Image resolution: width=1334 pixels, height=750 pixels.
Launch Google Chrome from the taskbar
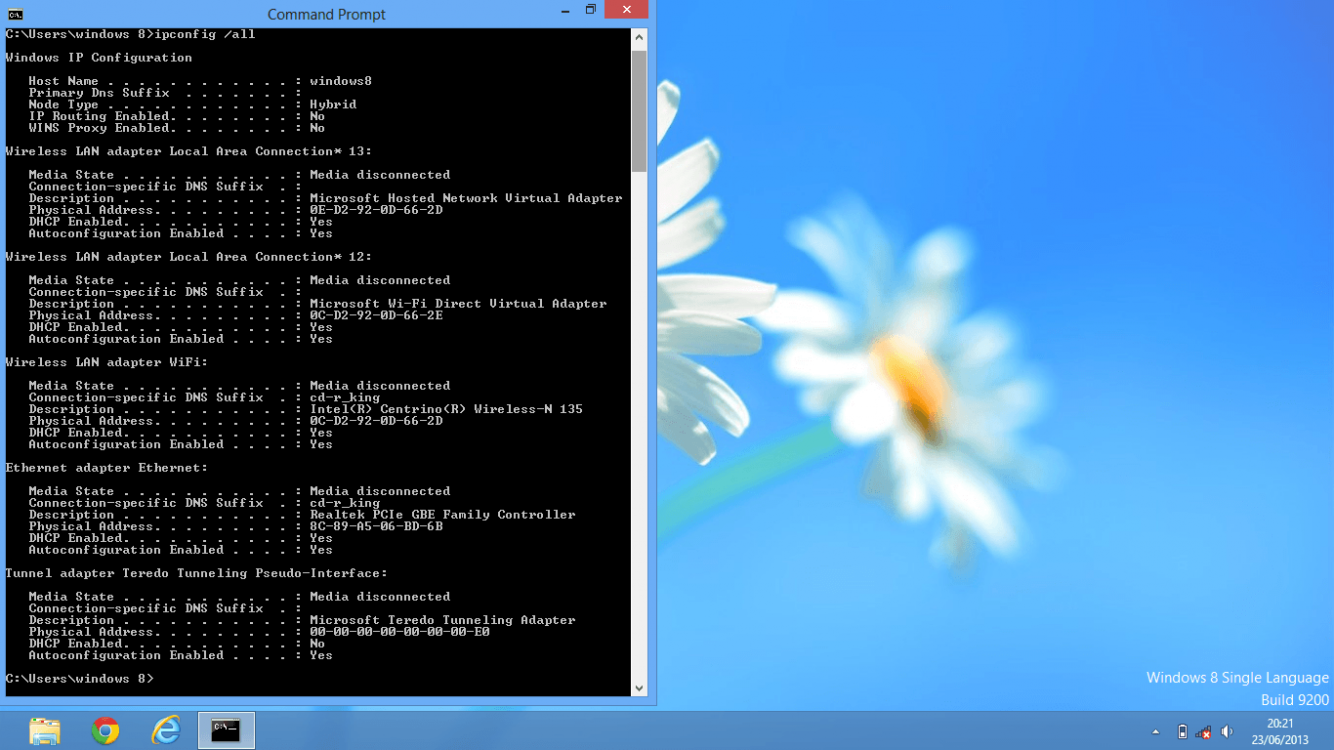click(105, 731)
